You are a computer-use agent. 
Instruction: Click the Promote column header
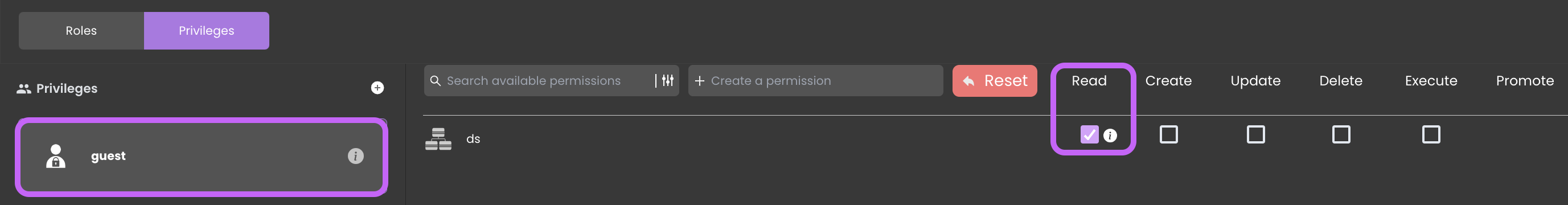pos(1525,81)
